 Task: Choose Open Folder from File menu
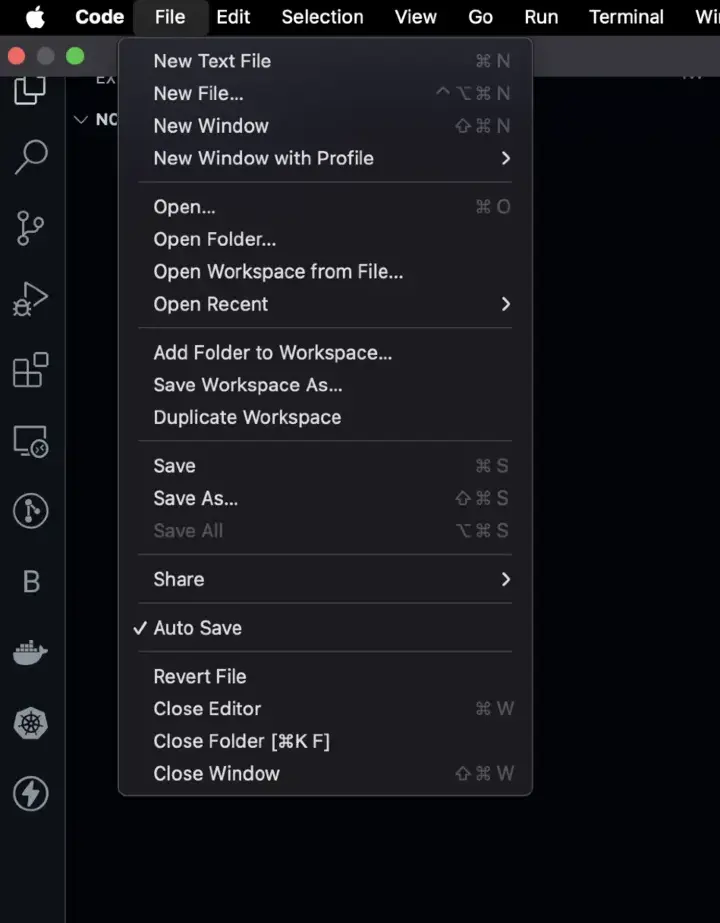(215, 239)
